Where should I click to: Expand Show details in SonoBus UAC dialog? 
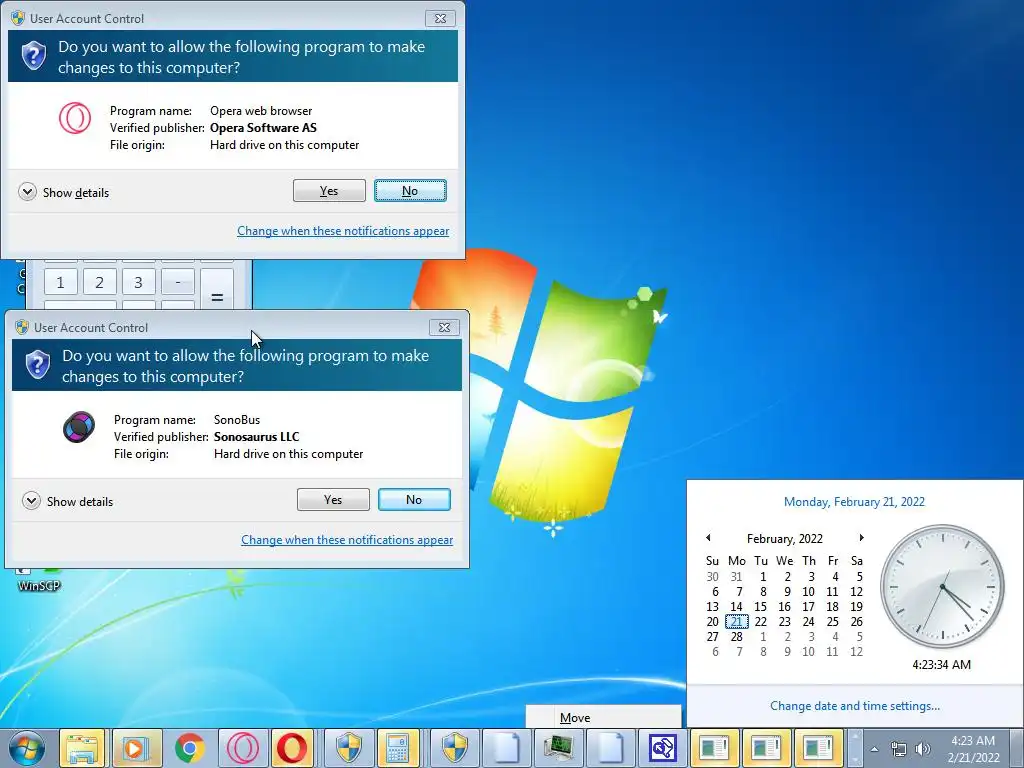[68, 502]
